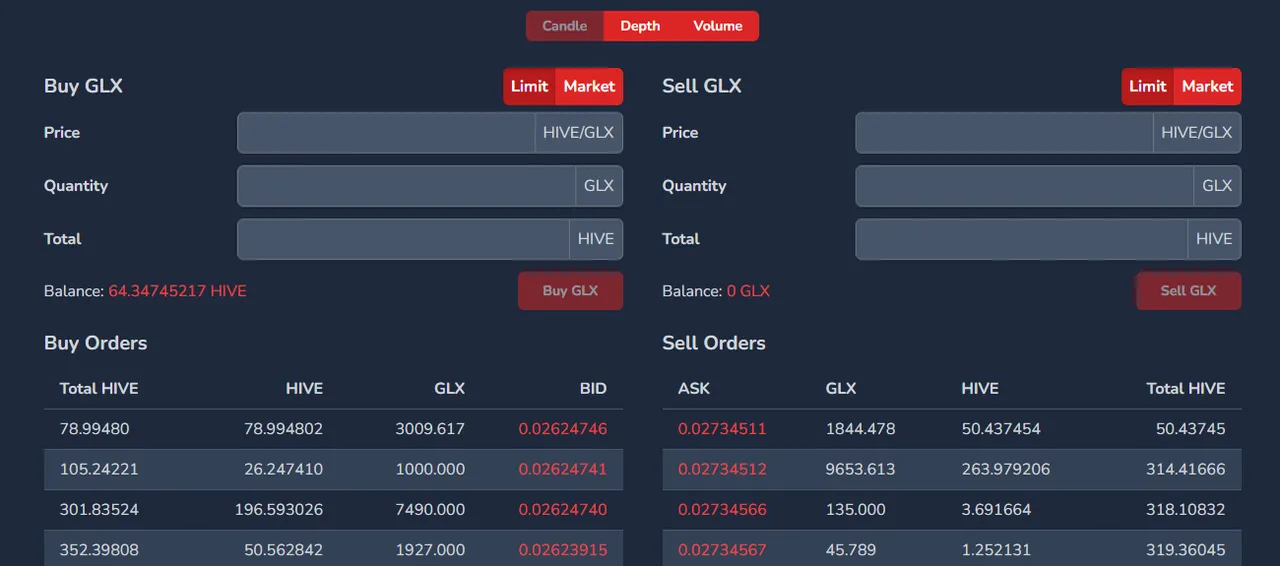1280x566 pixels.
Task: Click sell order GLX amount 1844.478
Action: (860, 429)
